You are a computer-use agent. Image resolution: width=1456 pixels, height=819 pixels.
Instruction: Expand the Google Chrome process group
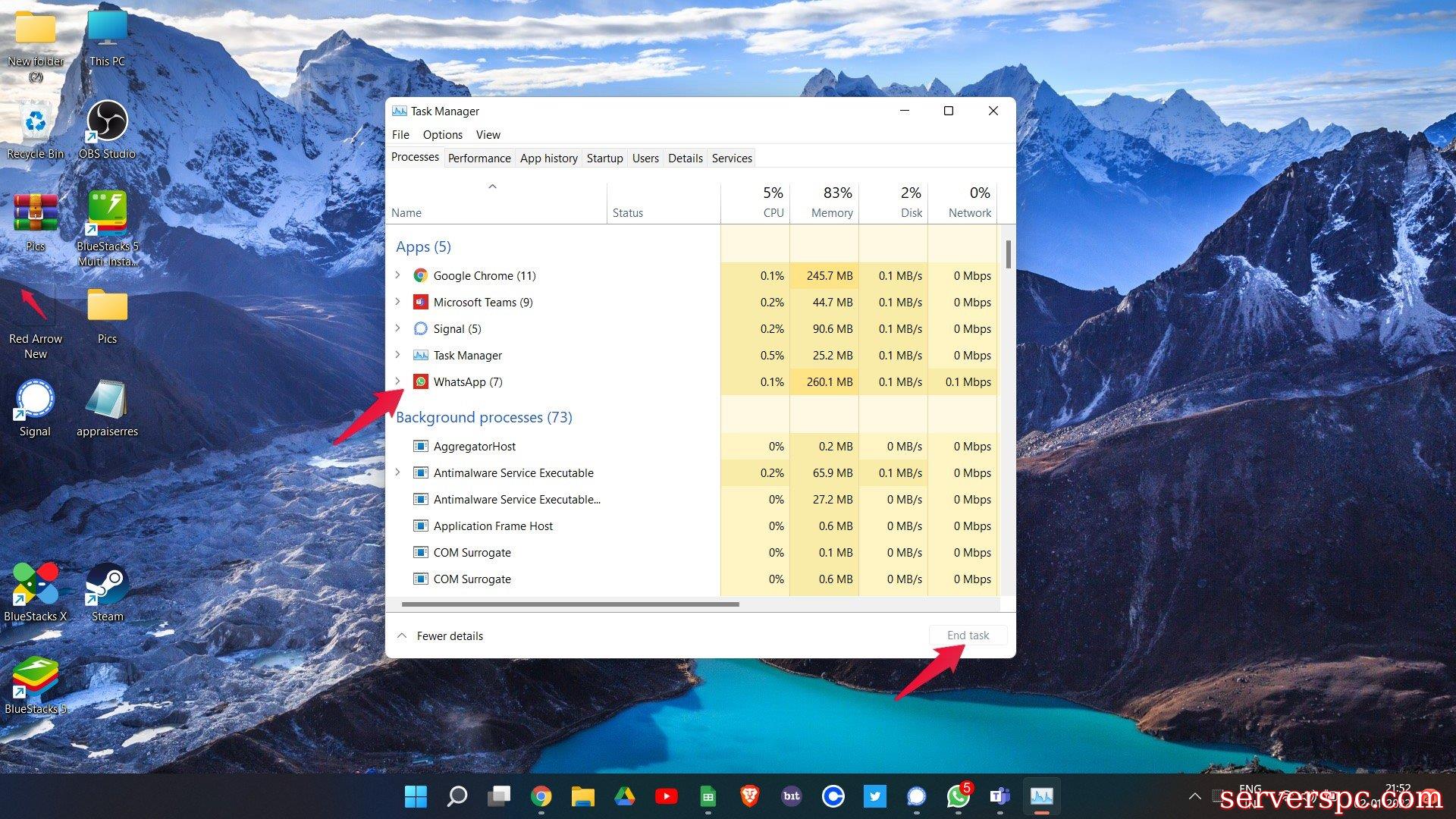click(397, 275)
